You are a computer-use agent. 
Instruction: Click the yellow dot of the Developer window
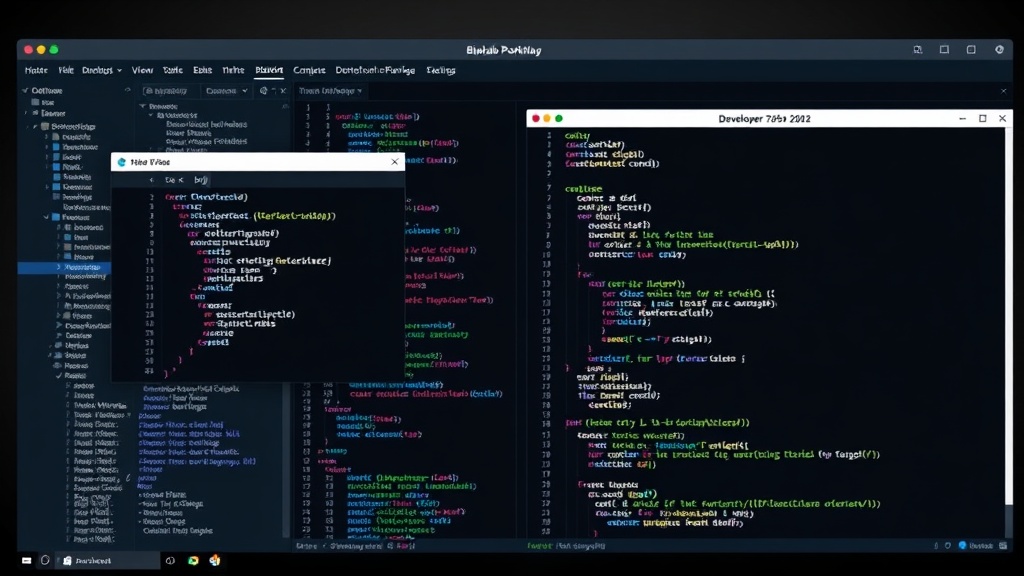click(x=547, y=118)
